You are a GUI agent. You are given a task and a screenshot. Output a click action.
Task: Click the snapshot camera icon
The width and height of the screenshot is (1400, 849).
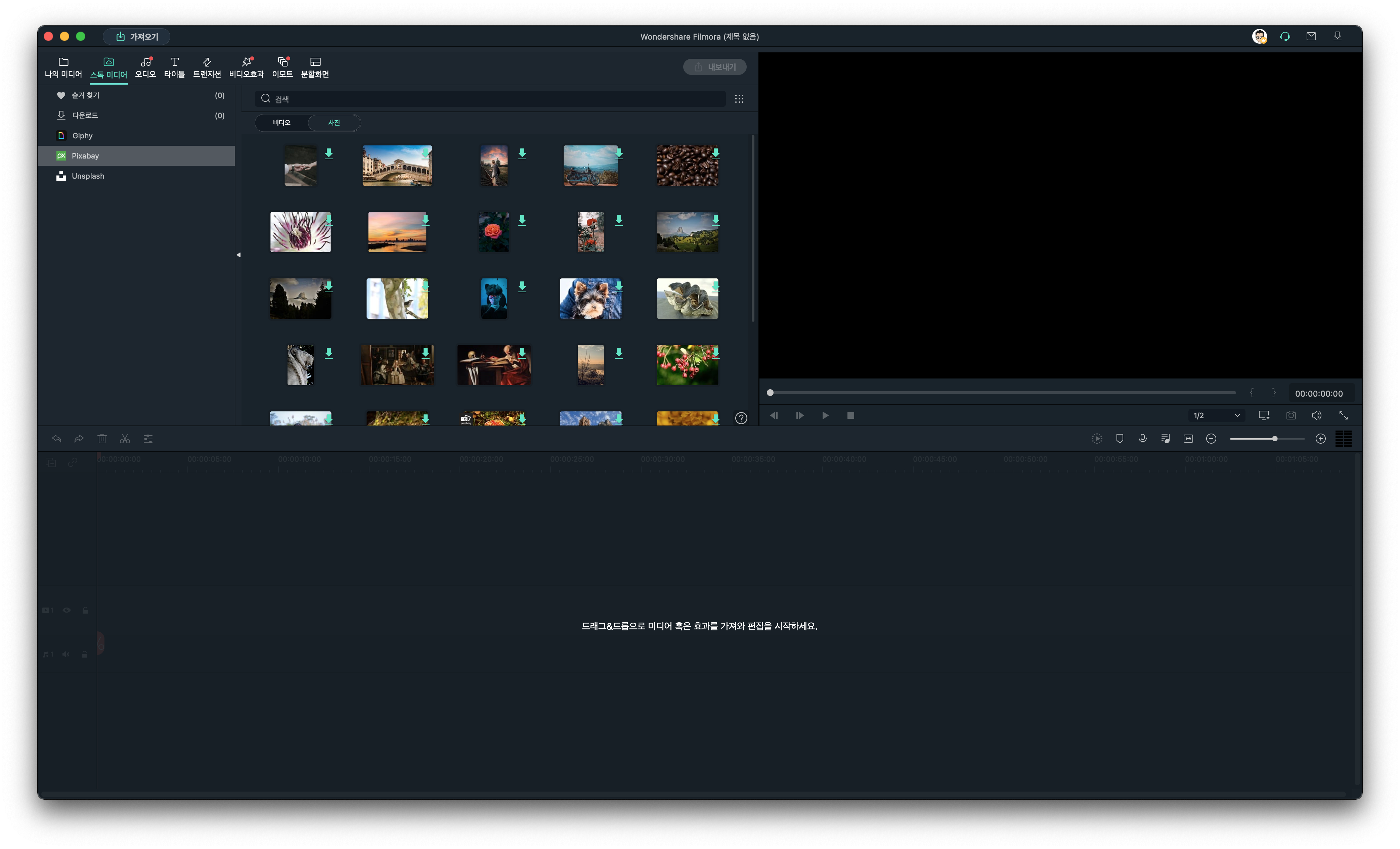coord(1291,415)
